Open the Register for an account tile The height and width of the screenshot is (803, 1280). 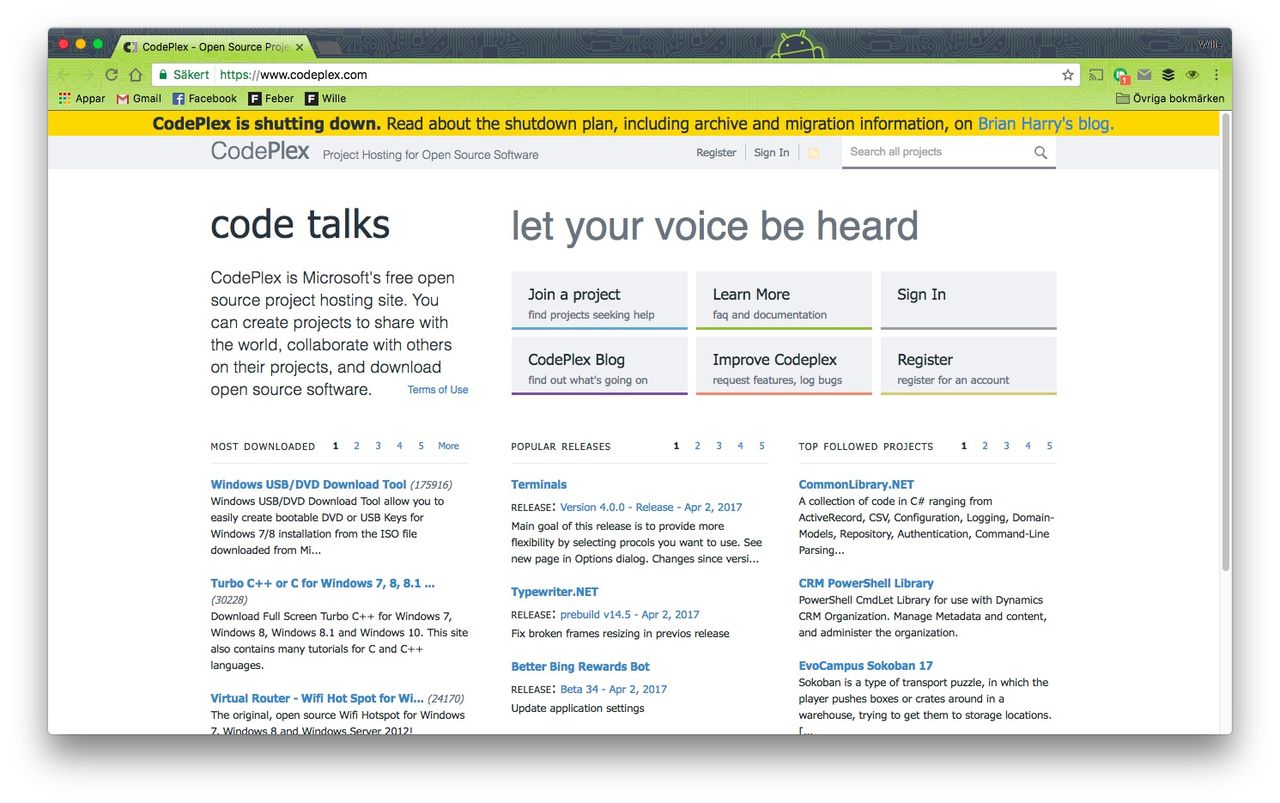tap(968, 365)
